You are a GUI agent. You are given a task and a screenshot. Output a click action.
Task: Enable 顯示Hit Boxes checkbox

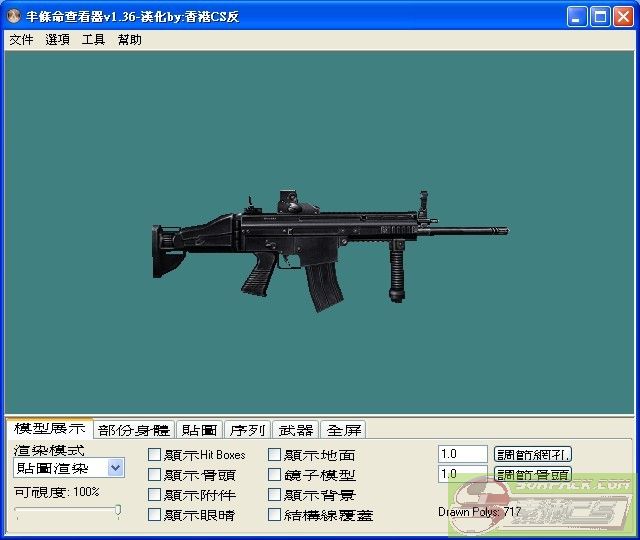tap(154, 454)
